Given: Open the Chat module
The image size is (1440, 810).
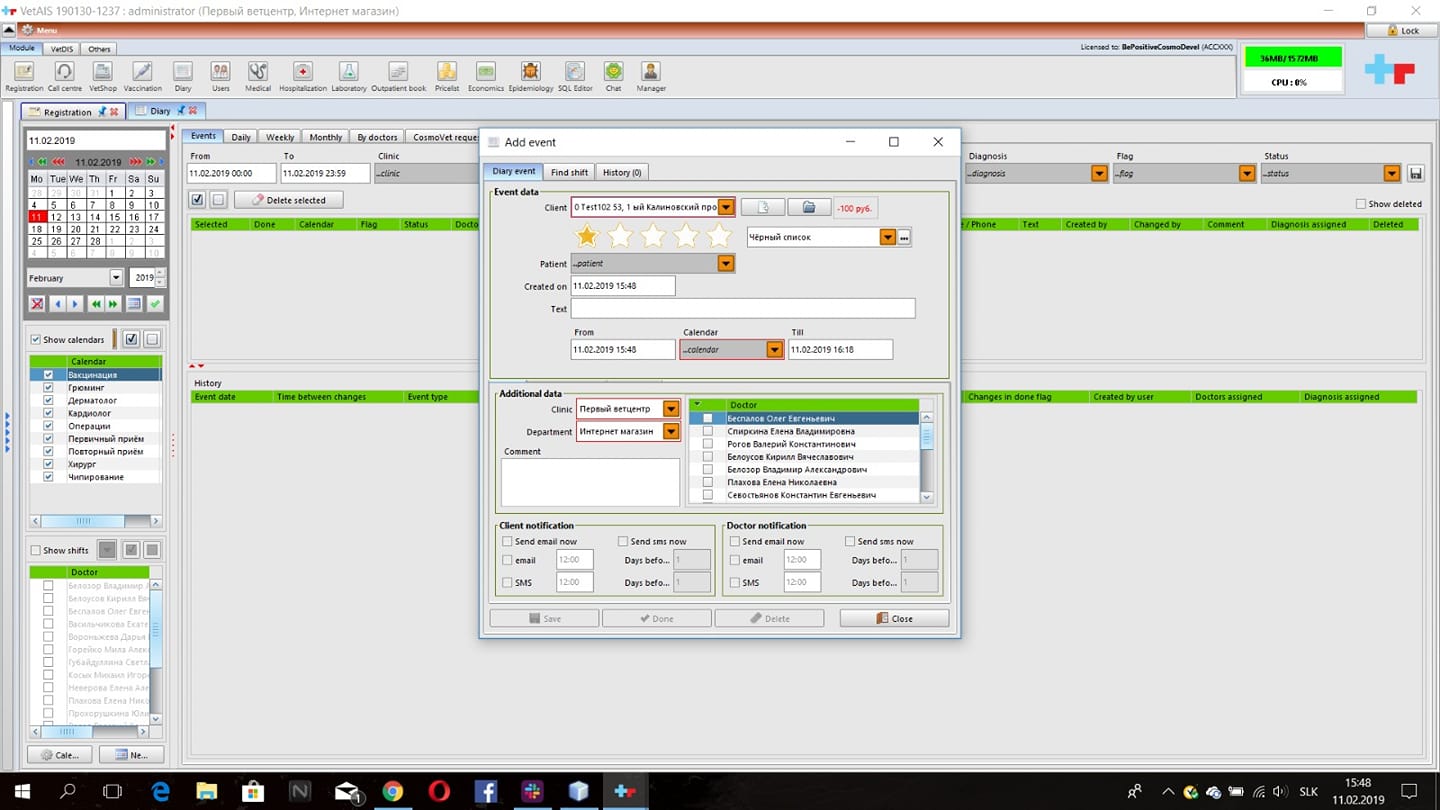Looking at the screenshot, I should (x=613, y=76).
